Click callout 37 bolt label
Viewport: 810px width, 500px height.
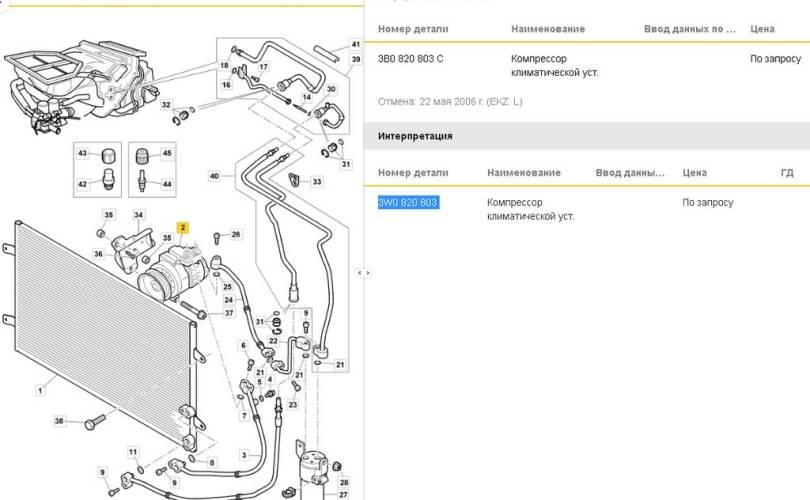click(229, 313)
